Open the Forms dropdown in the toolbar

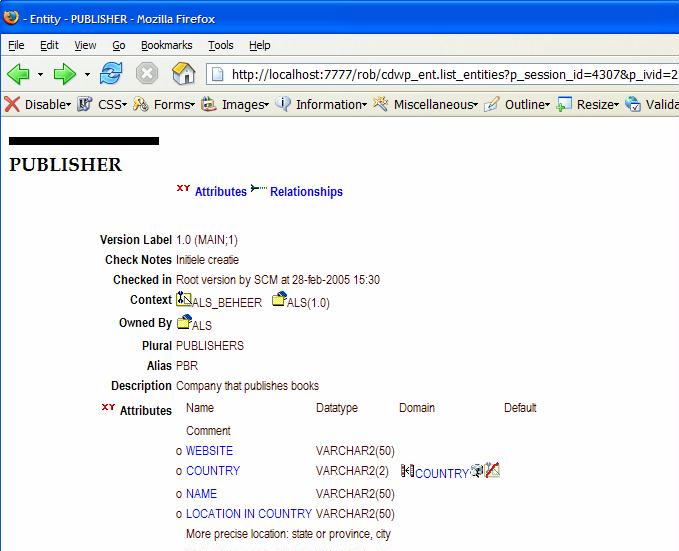(165, 104)
